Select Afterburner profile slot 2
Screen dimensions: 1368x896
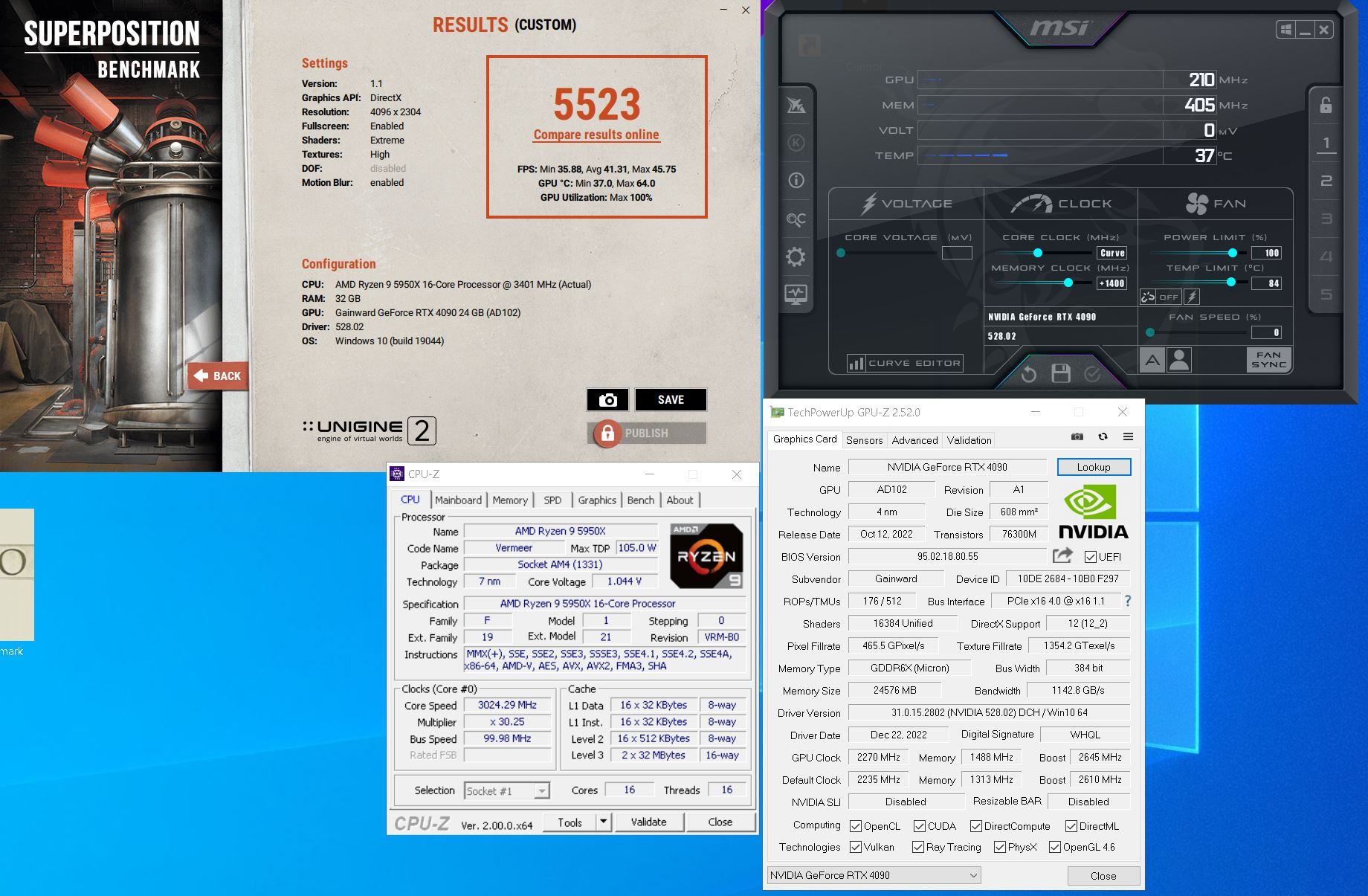1326,181
